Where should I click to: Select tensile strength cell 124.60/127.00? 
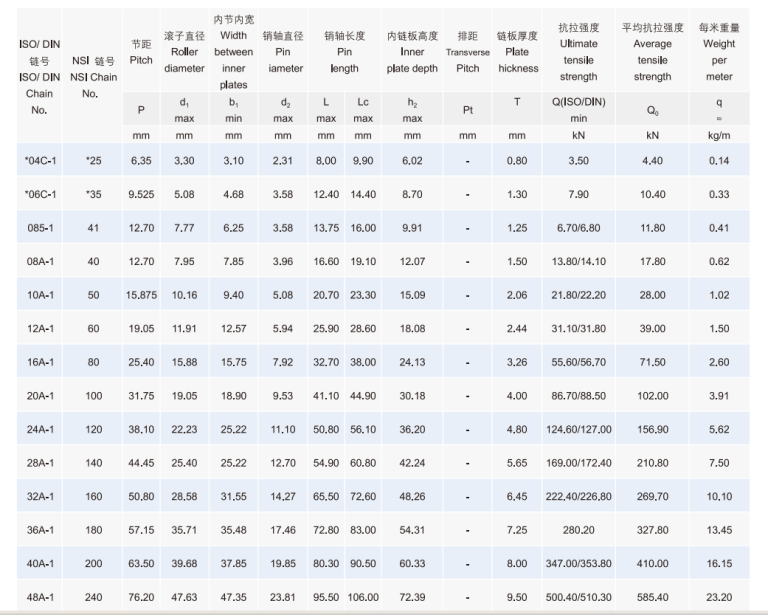578,430
